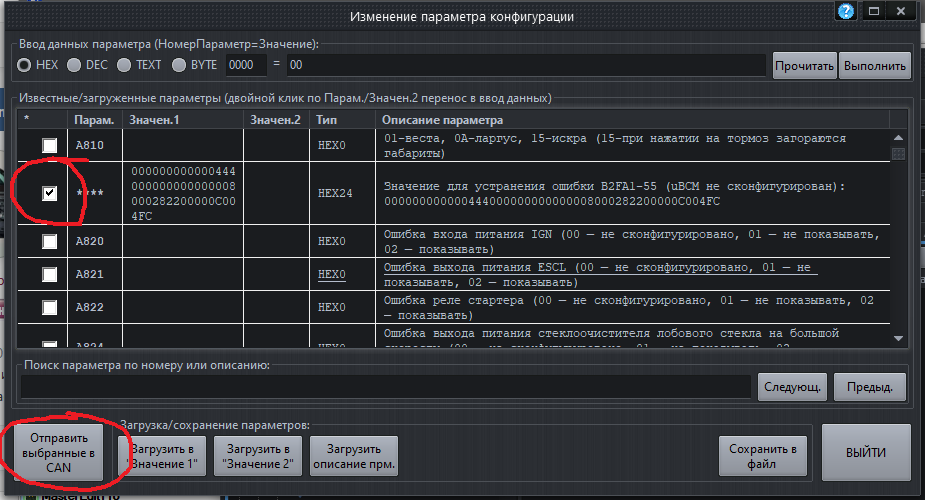This screenshot has width=925, height=500.
Task: Enable the checkbox for parameter A820
Action: [49, 241]
